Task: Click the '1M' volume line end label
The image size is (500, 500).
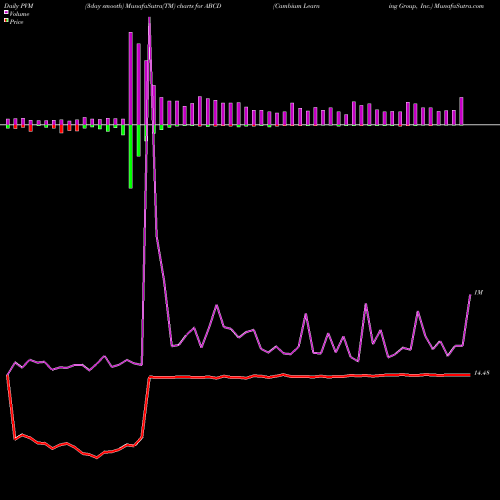Action: (478, 293)
